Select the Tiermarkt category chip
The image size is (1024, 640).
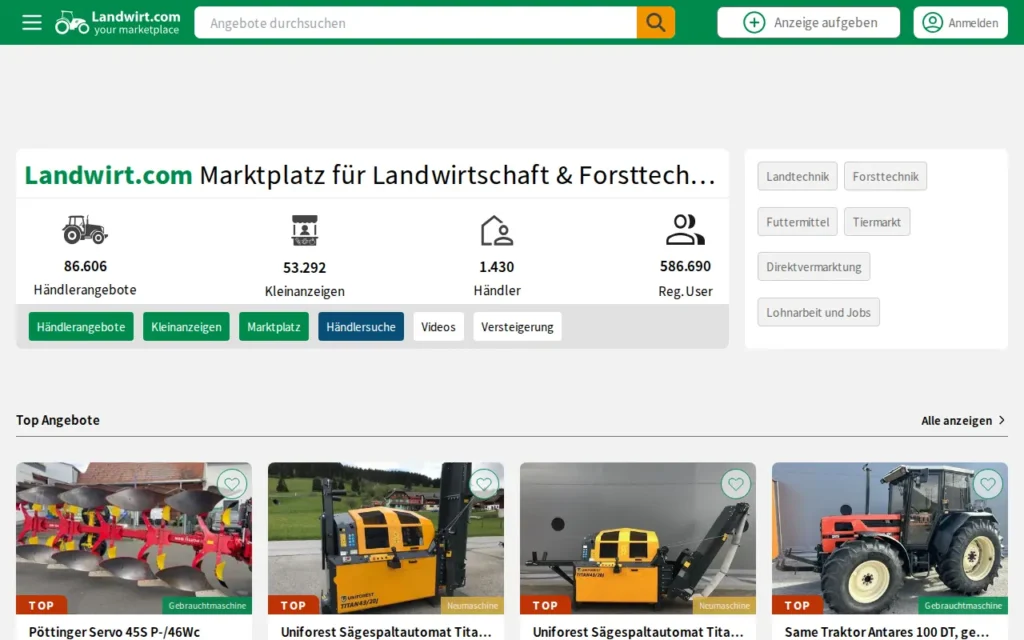pyautogui.click(x=876, y=222)
